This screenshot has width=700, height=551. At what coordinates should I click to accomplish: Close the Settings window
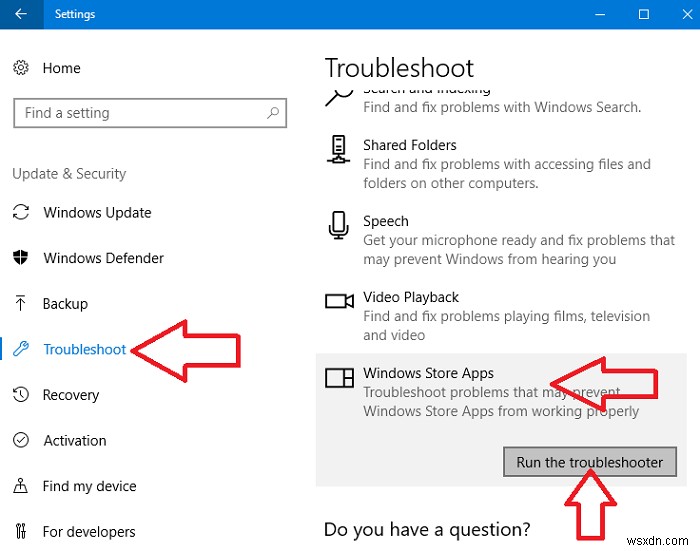[687, 14]
